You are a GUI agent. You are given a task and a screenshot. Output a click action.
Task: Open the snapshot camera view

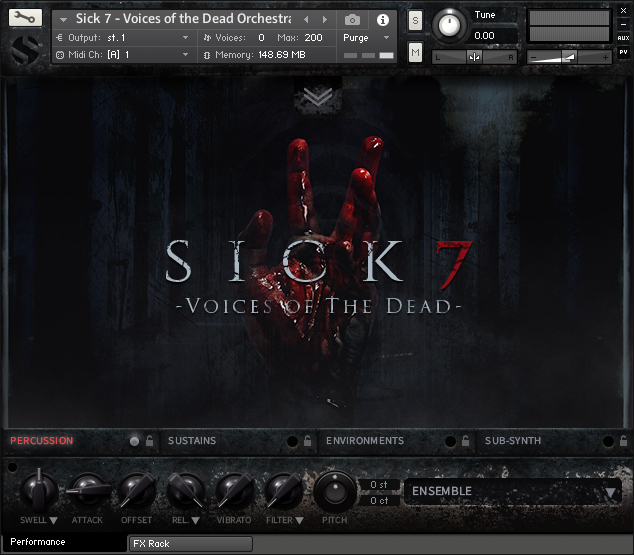click(x=352, y=19)
